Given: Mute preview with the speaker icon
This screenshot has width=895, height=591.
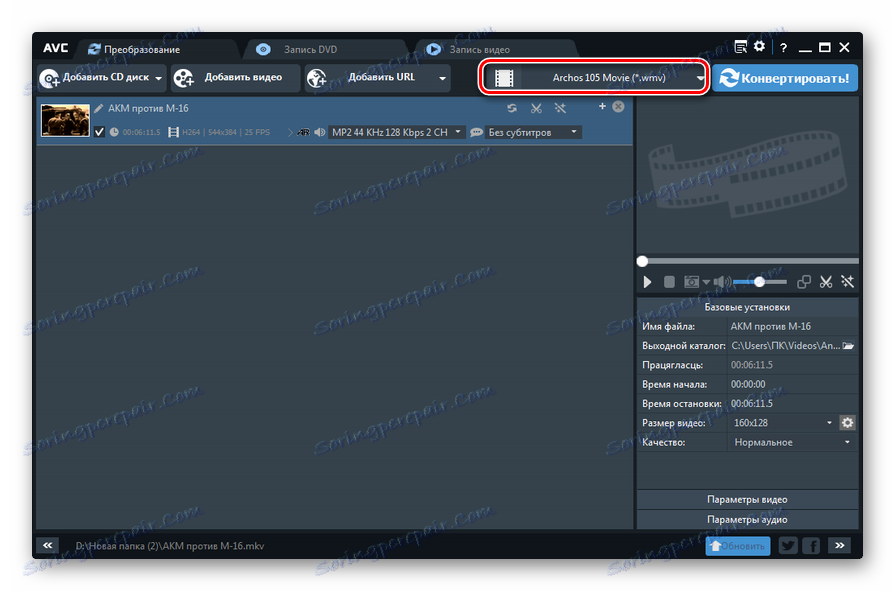Looking at the screenshot, I should (720, 282).
